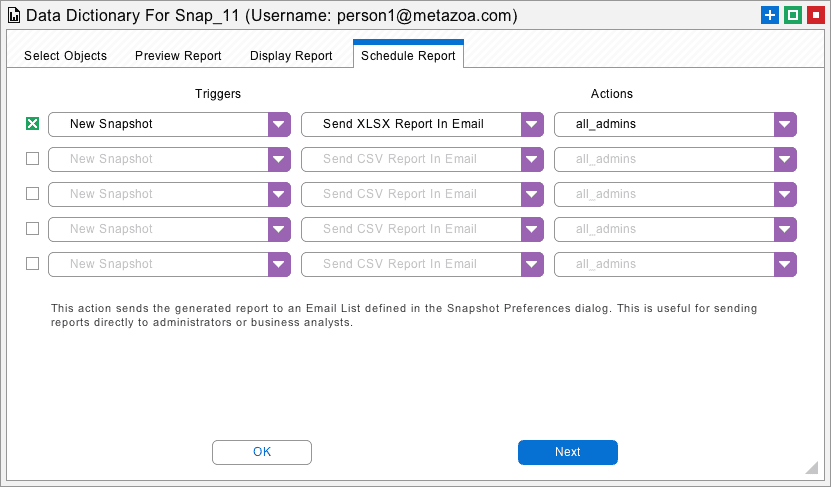The height and width of the screenshot is (487, 831).
Task: Open first row New Snapshot trigger arrow
Action: point(279,125)
